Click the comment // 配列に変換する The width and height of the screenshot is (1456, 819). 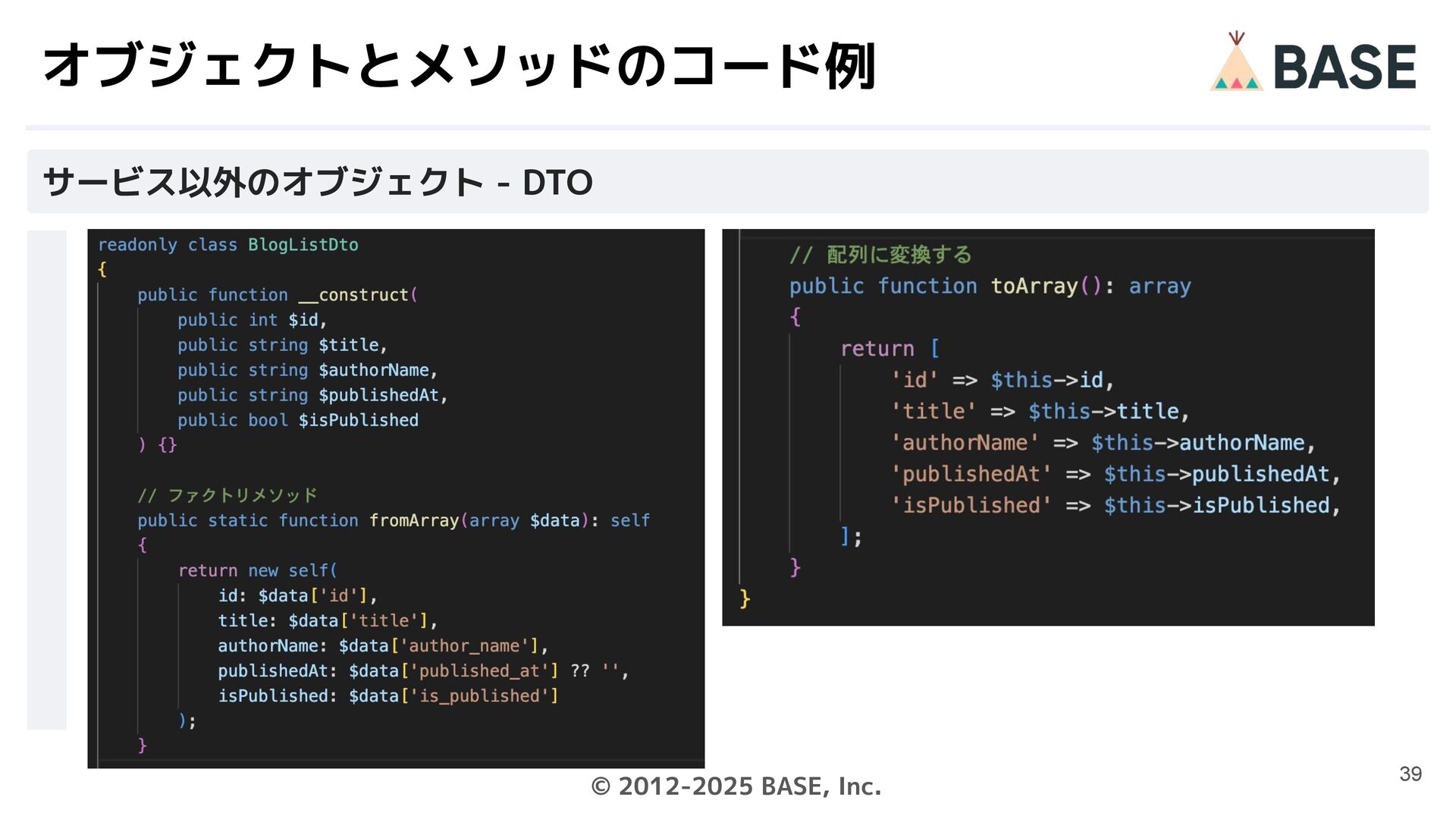pyautogui.click(x=880, y=255)
